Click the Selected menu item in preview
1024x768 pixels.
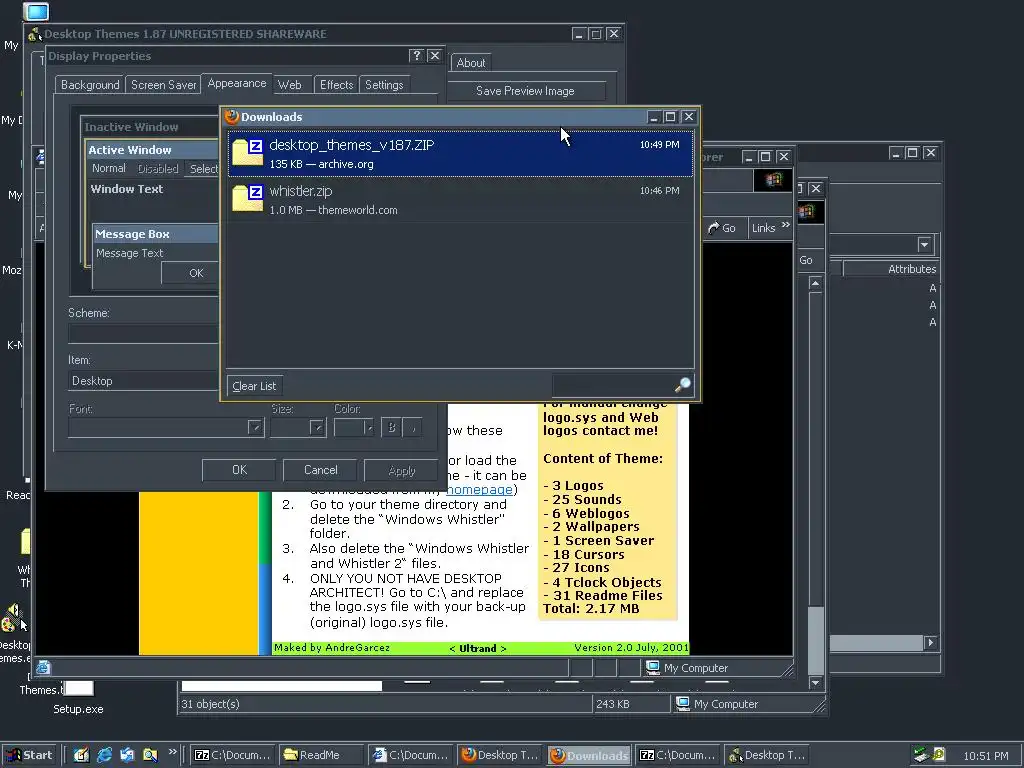(x=203, y=168)
